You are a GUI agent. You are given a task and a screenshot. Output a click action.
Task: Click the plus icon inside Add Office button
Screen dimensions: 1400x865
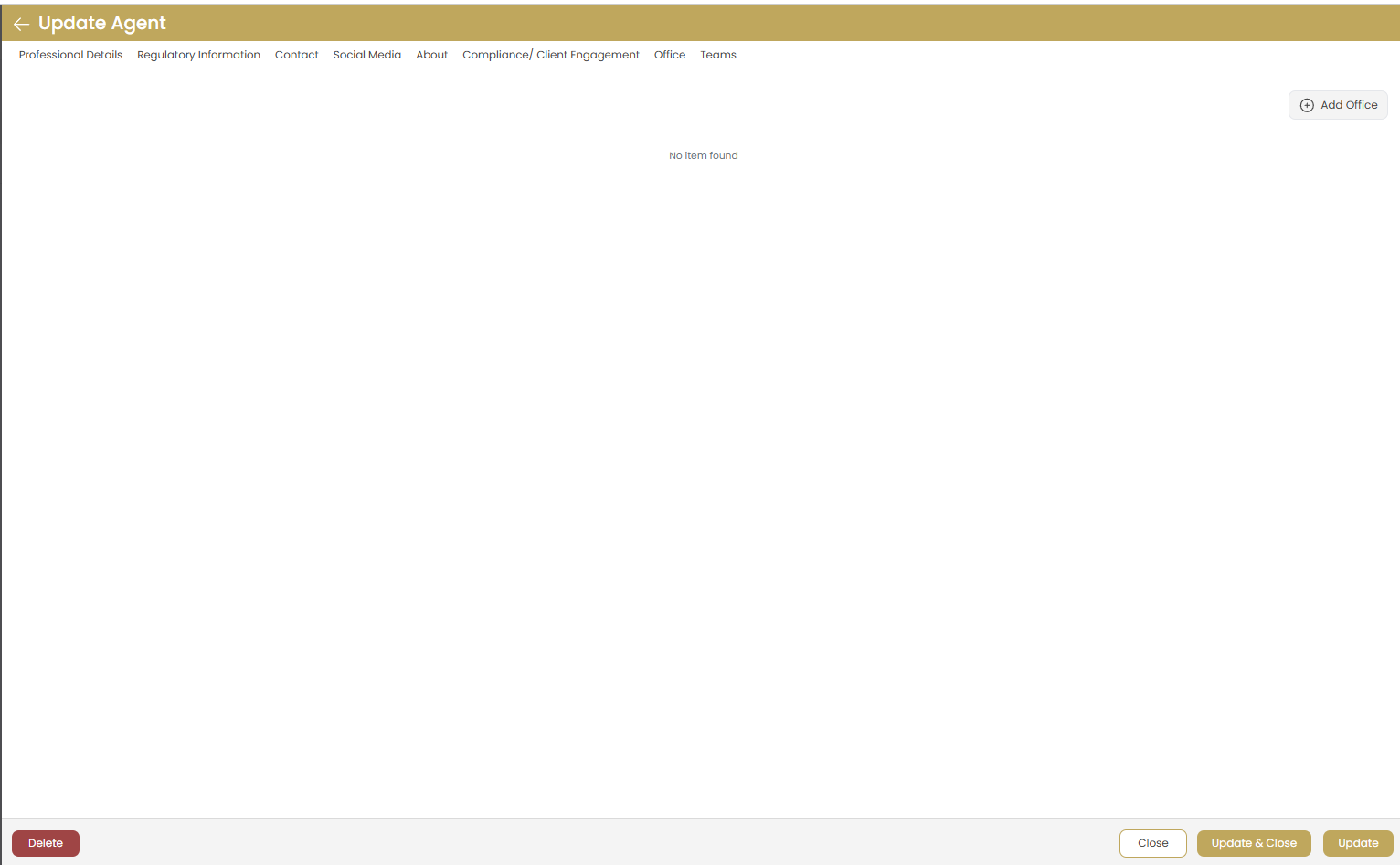click(x=1308, y=104)
